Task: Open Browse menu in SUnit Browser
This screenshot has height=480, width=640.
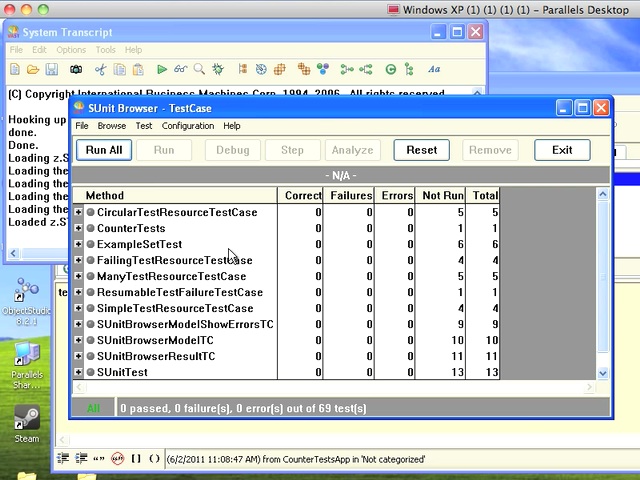Action: click(x=111, y=126)
